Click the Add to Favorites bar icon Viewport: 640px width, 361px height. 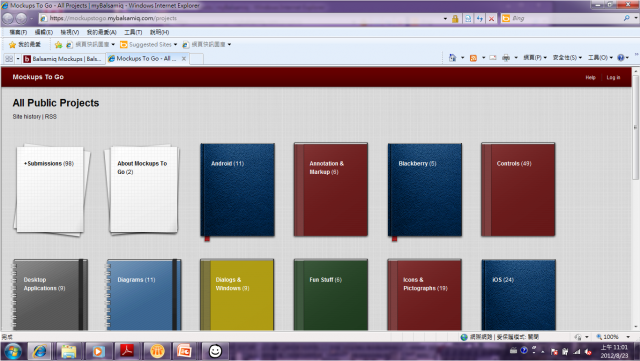click(x=58, y=45)
